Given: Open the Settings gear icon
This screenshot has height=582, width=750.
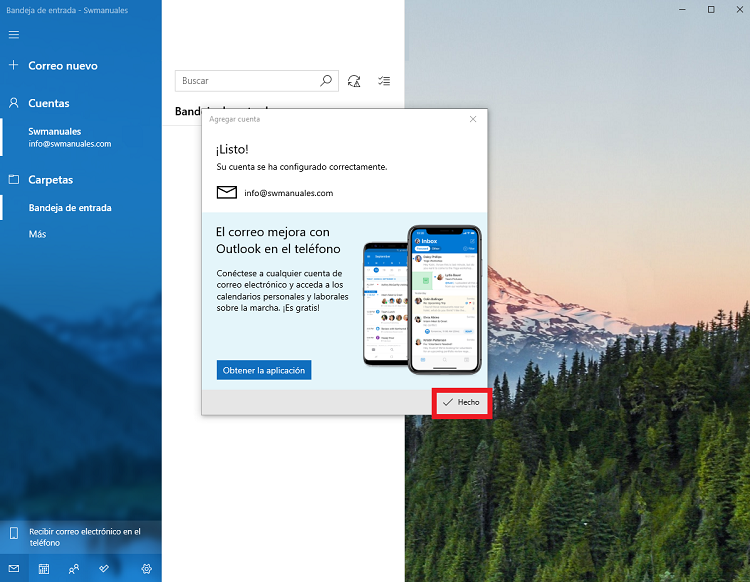Looking at the screenshot, I should (146, 569).
